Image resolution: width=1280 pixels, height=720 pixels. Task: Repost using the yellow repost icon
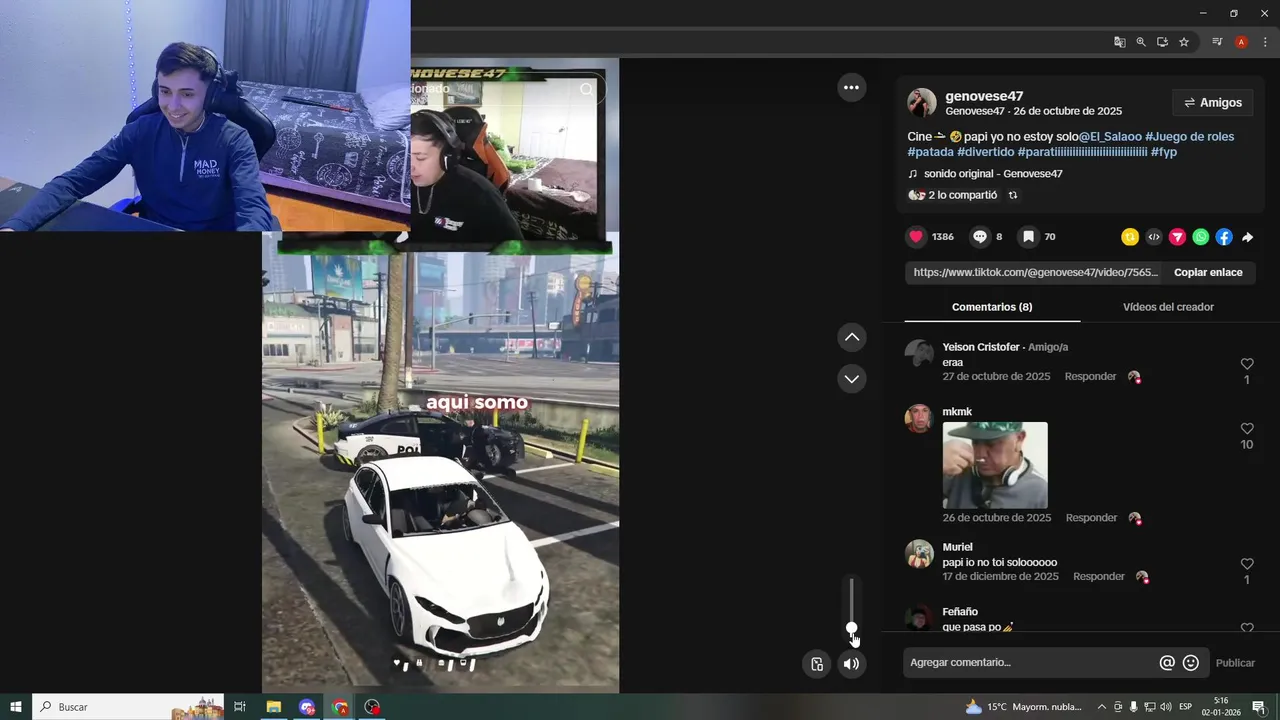(x=1130, y=237)
